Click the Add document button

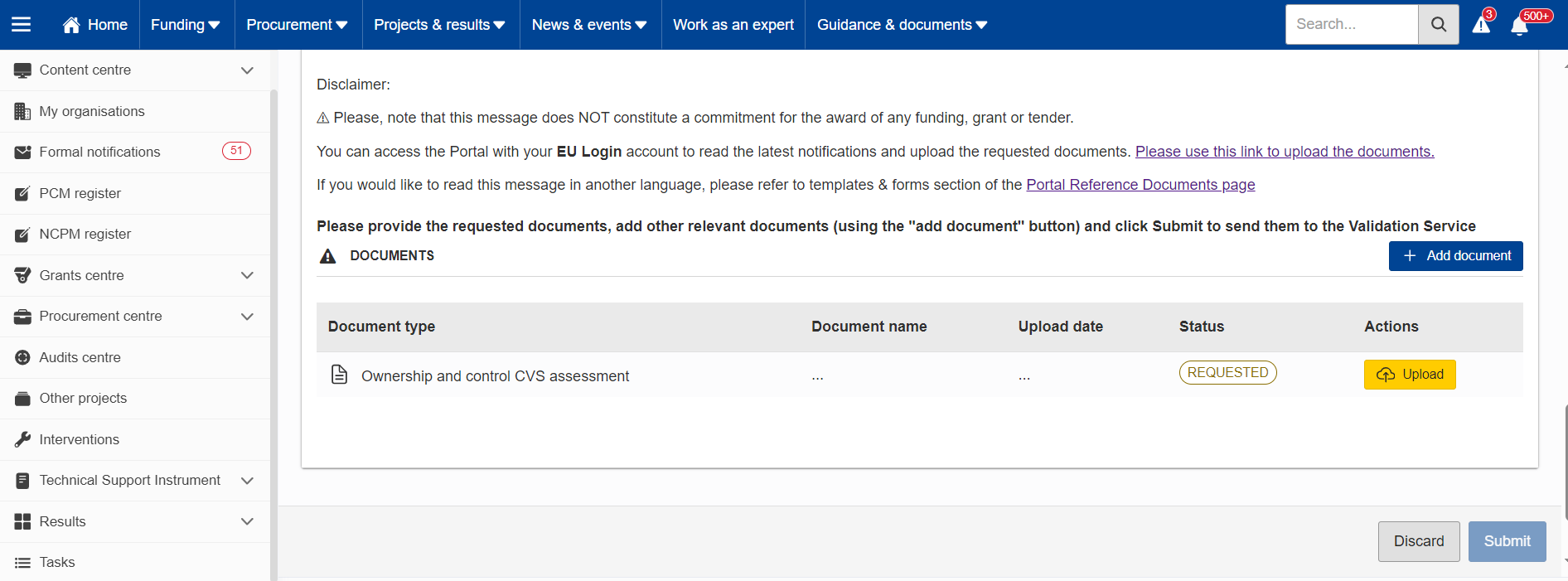(1455, 256)
